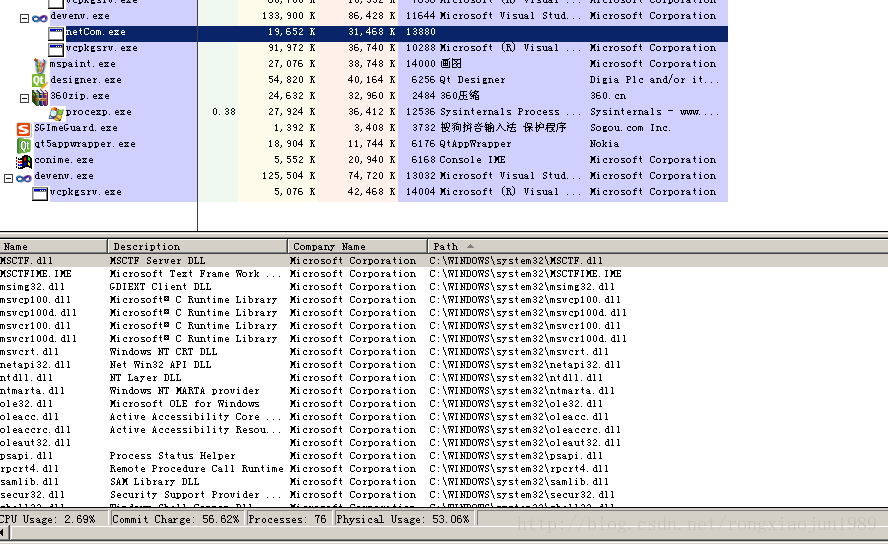Viewport: 888px width, 544px height.
Task: Click Processes count in the status bar
Action: tap(288, 519)
